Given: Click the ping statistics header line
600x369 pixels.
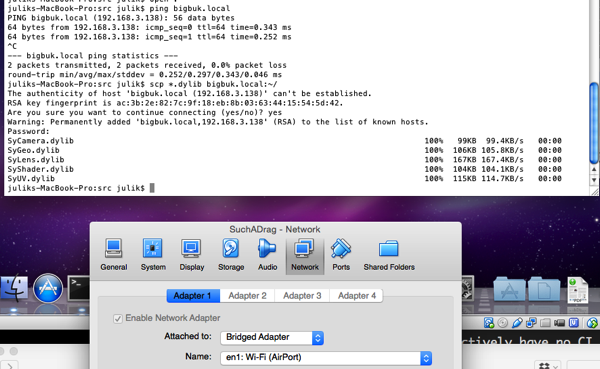Looking at the screenshot, I should pos(93,56).
